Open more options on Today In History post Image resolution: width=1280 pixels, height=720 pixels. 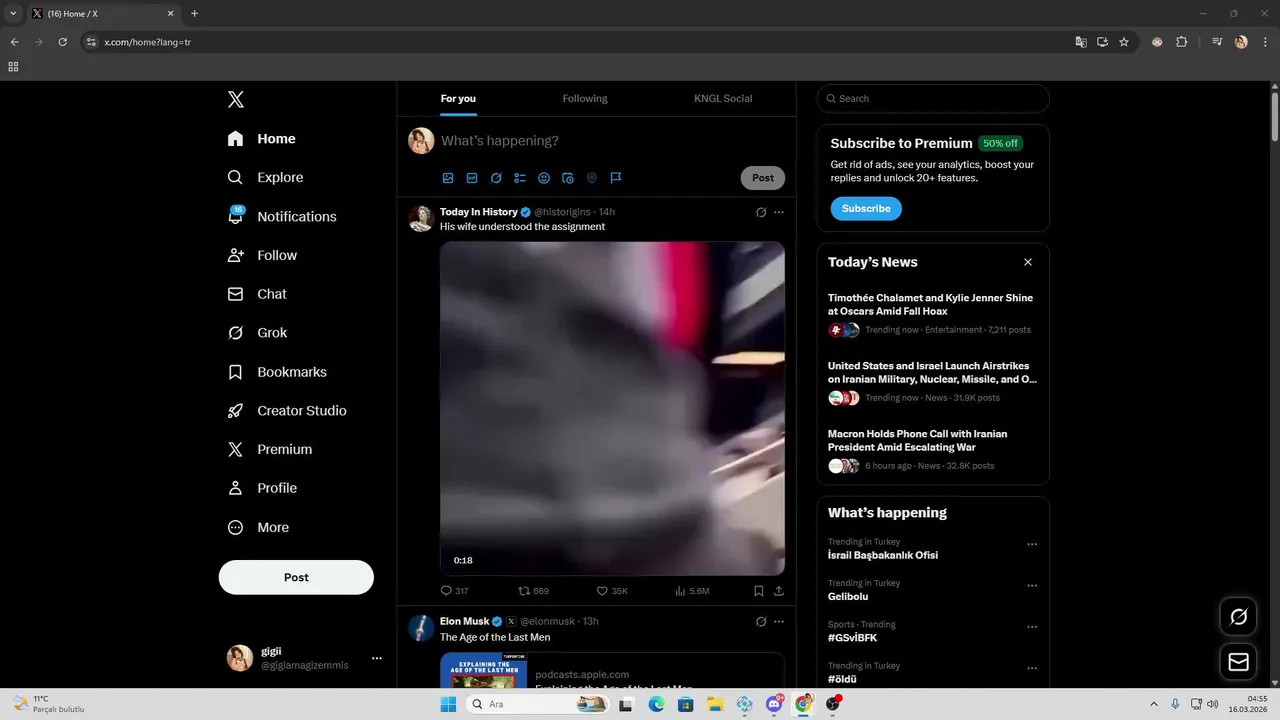(779, 212)
